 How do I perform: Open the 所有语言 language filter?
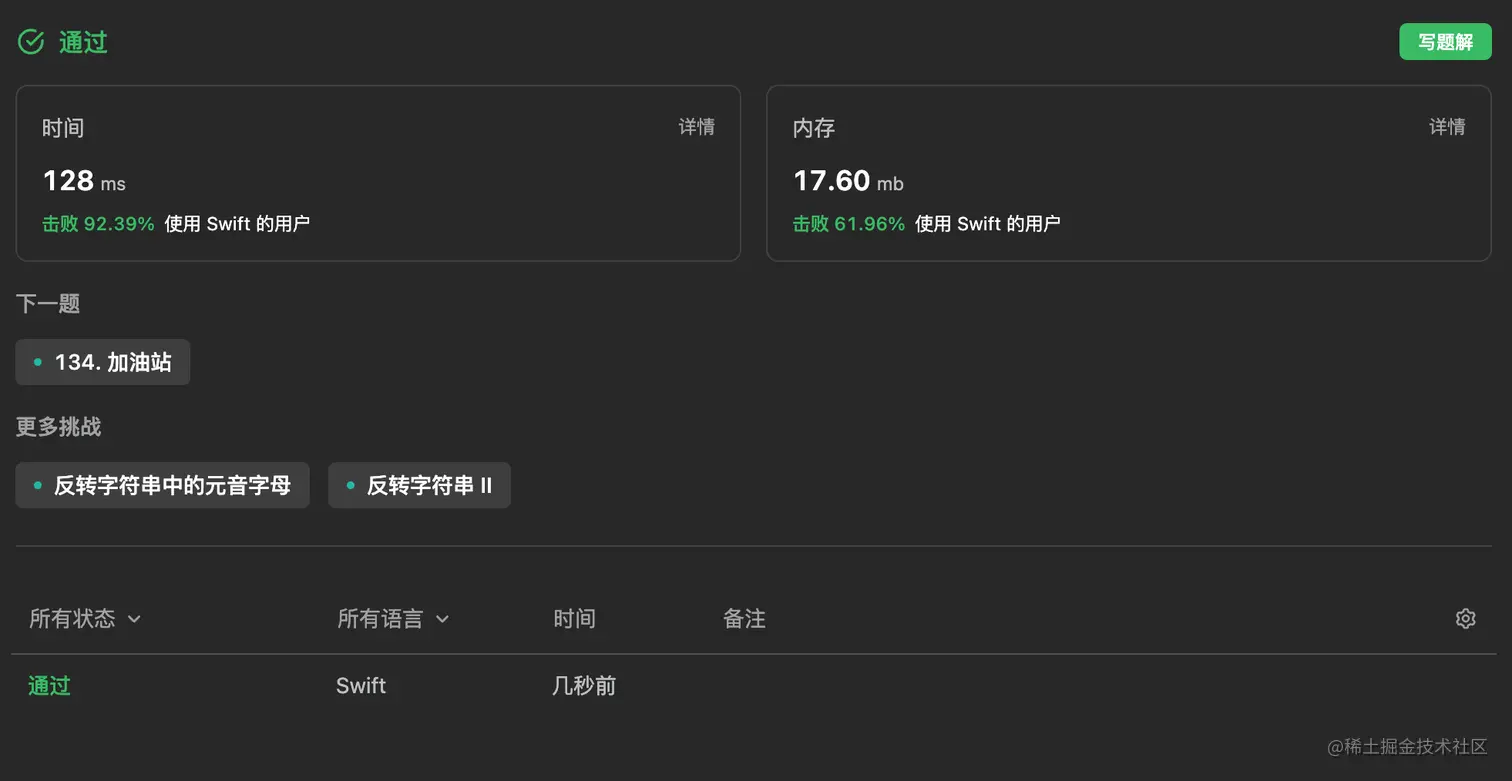tap(392, 618)
